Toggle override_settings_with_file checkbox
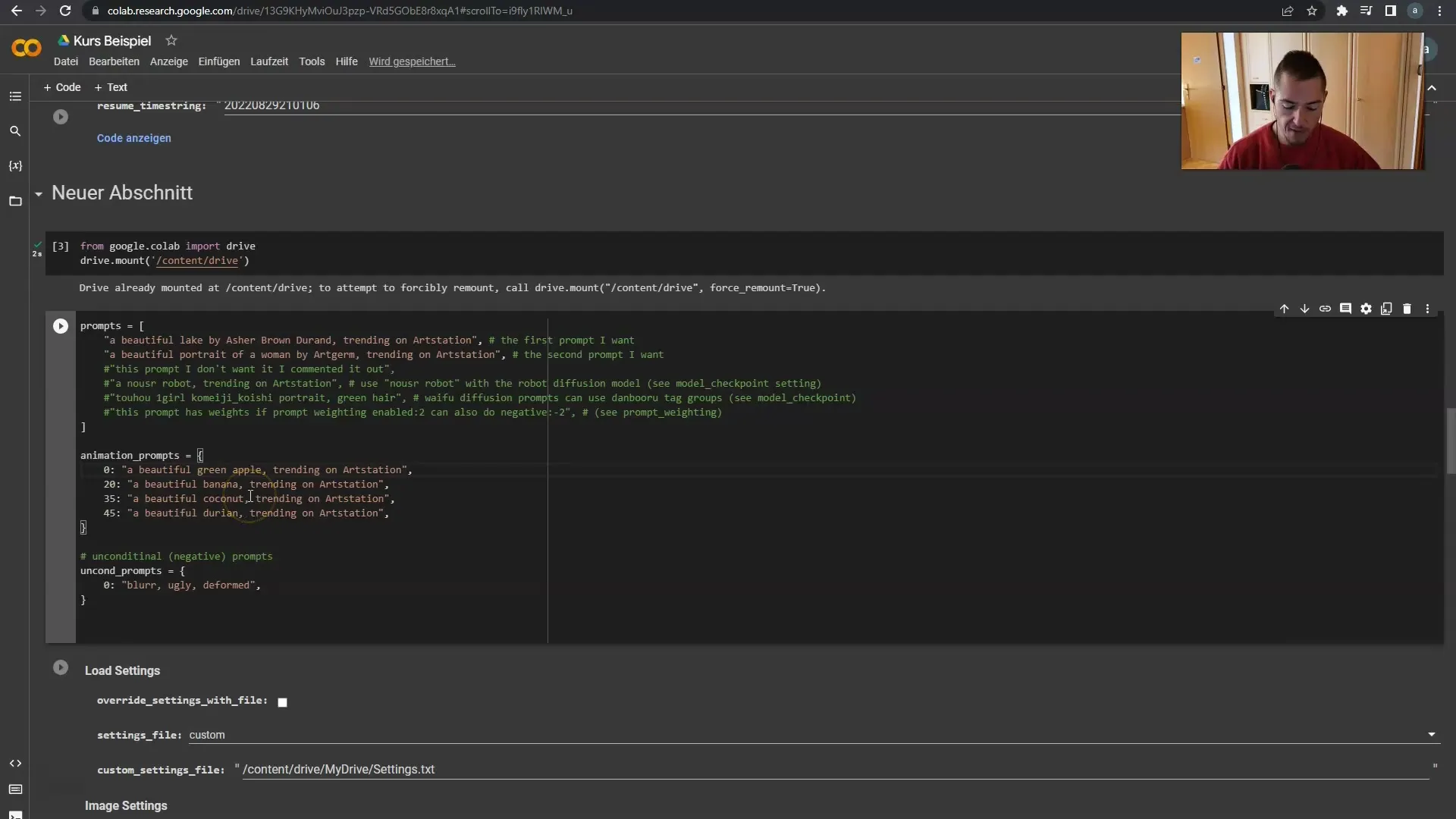1456x819 pixels. [282, 702]
